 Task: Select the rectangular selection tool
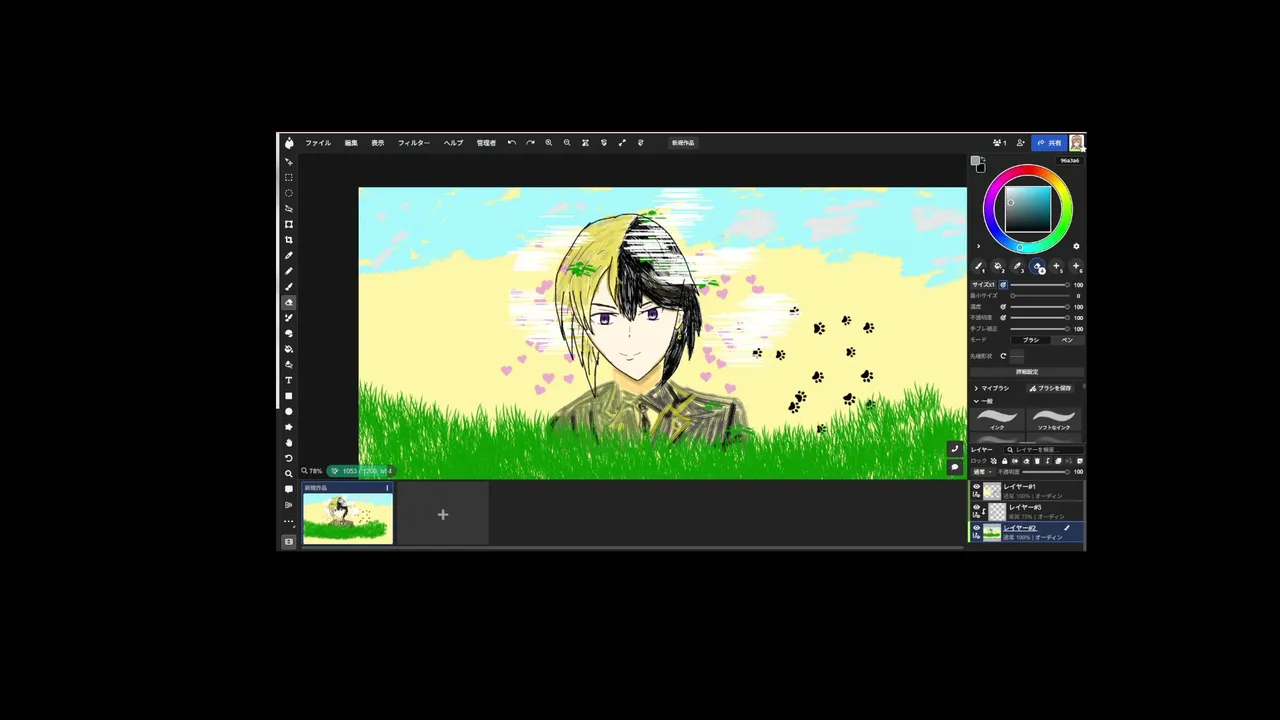click(289, 177)
